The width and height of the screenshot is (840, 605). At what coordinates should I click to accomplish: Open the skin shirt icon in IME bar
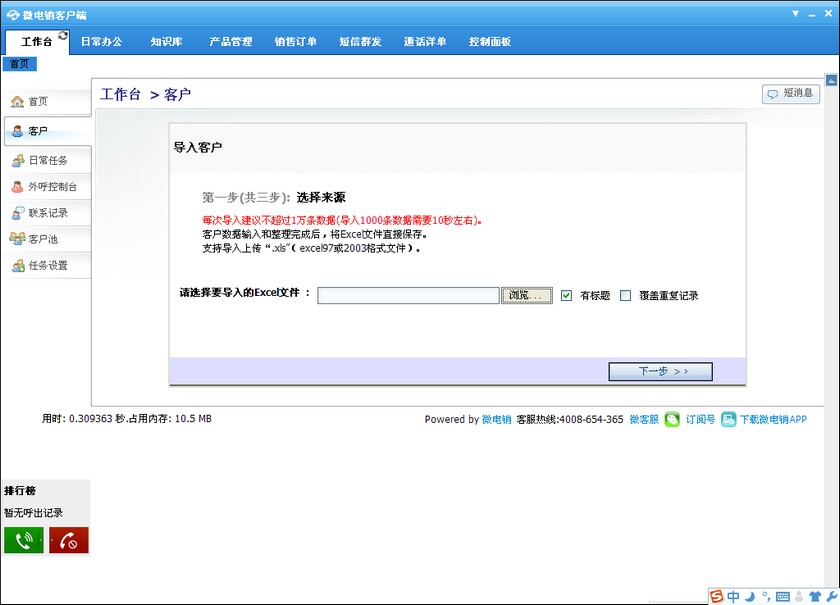pyautogui.click(x=815, y=596)
